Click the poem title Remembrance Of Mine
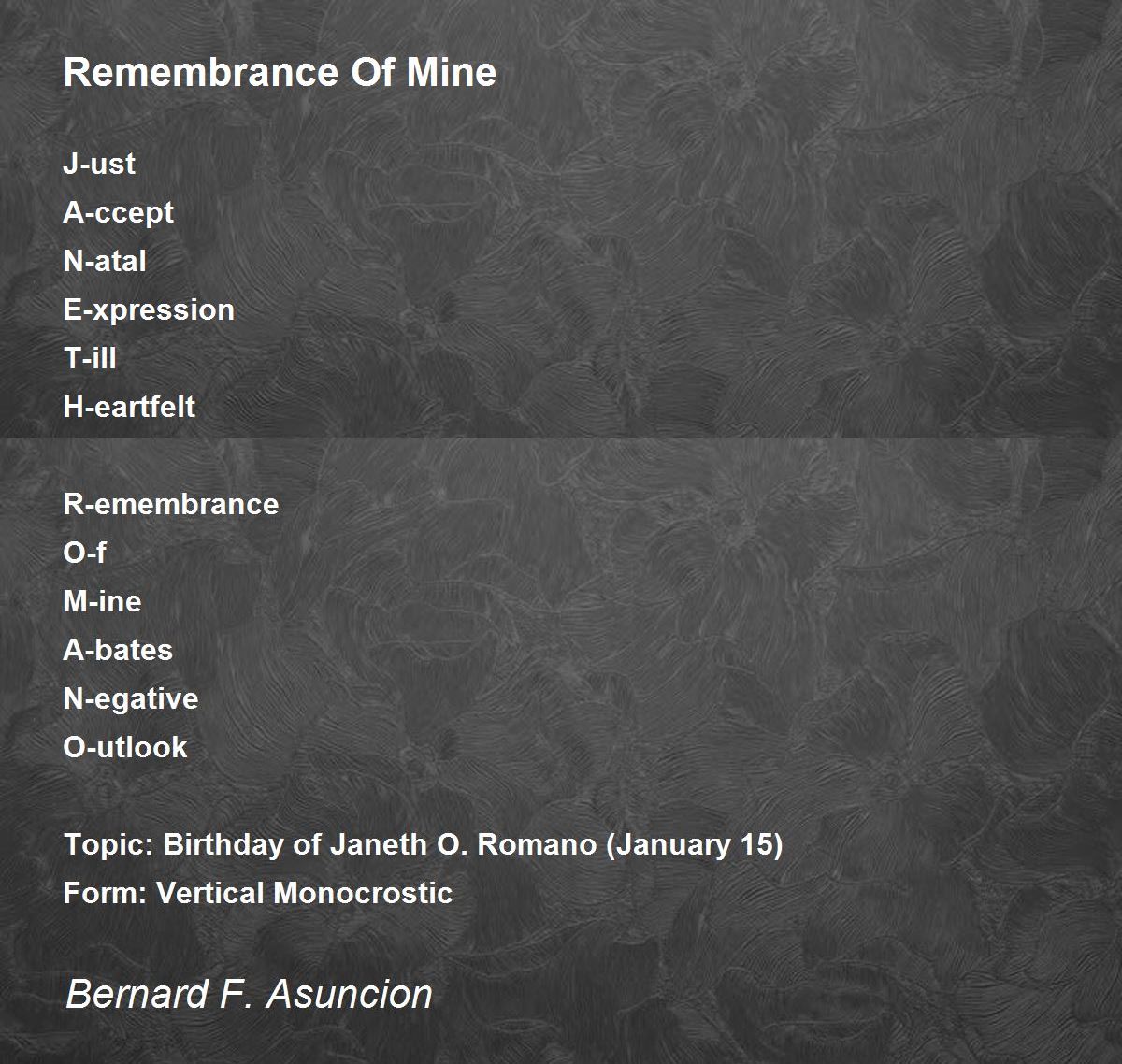This screenshot has height=1064, width=1122. [280, 73]
